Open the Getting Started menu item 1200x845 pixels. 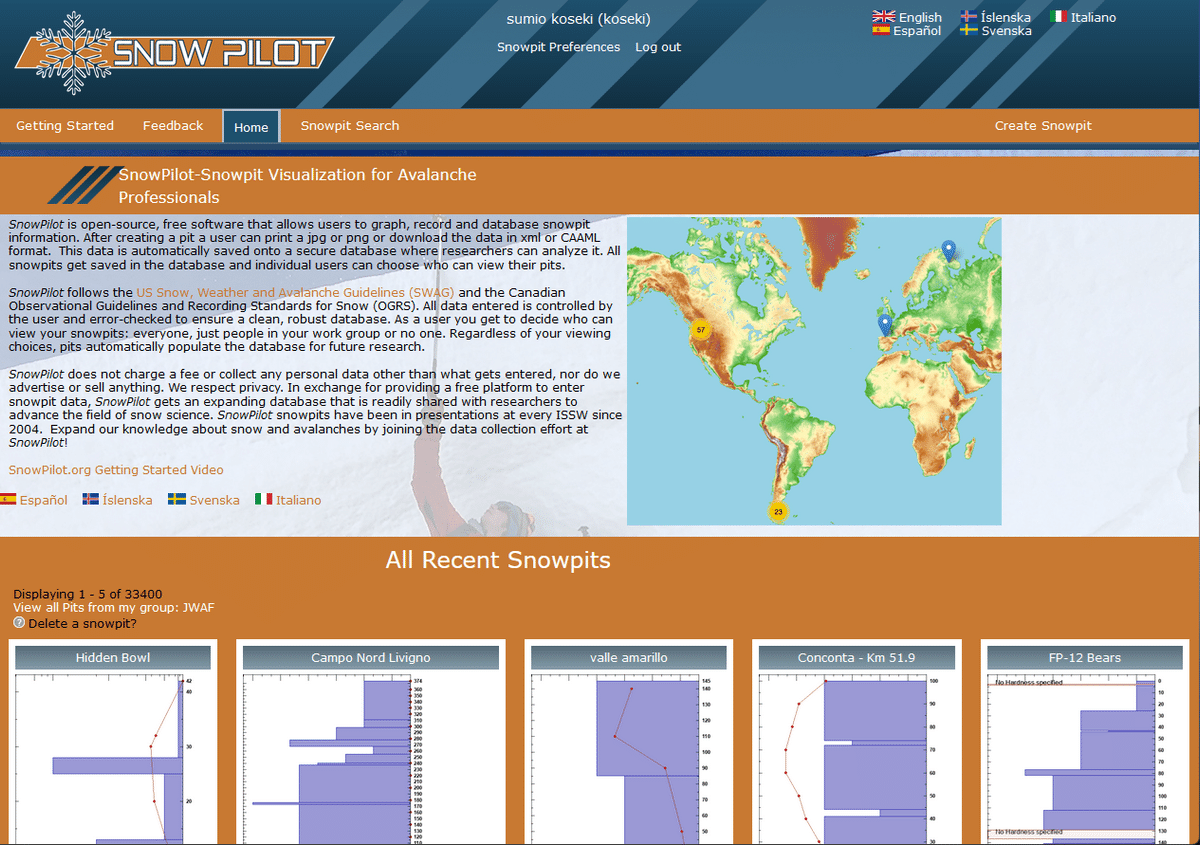(x=65, y=126)
